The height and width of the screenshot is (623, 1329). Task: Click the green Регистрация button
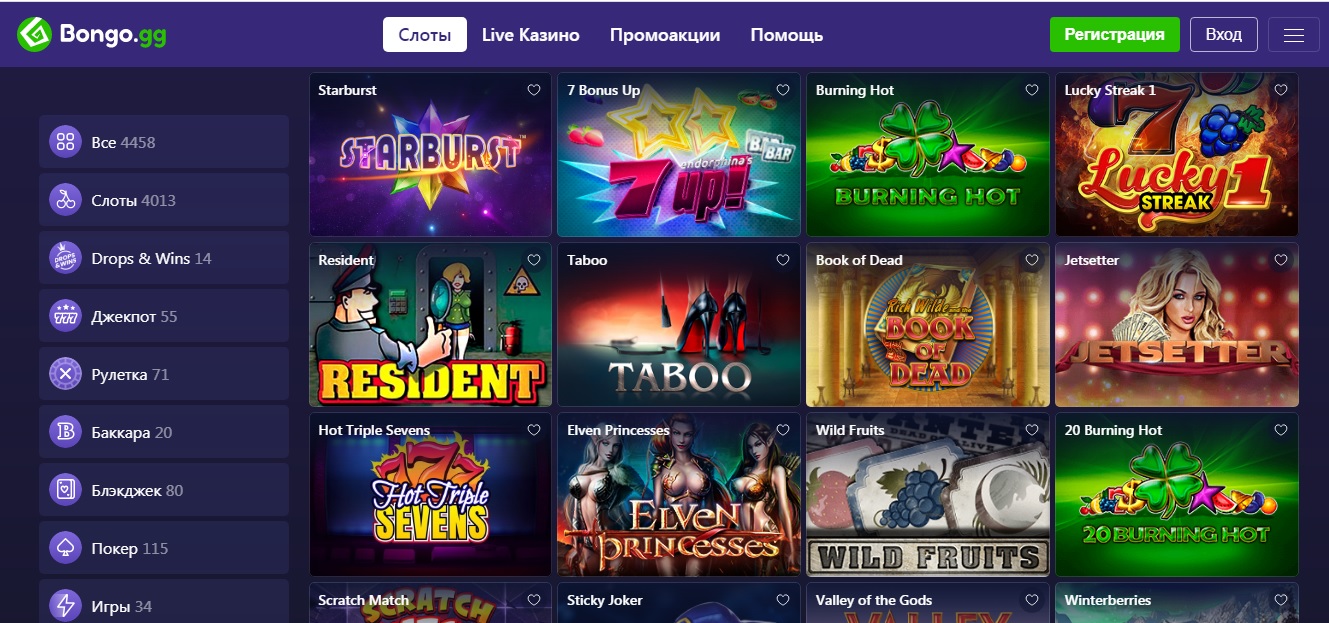tap(1115, 35)
